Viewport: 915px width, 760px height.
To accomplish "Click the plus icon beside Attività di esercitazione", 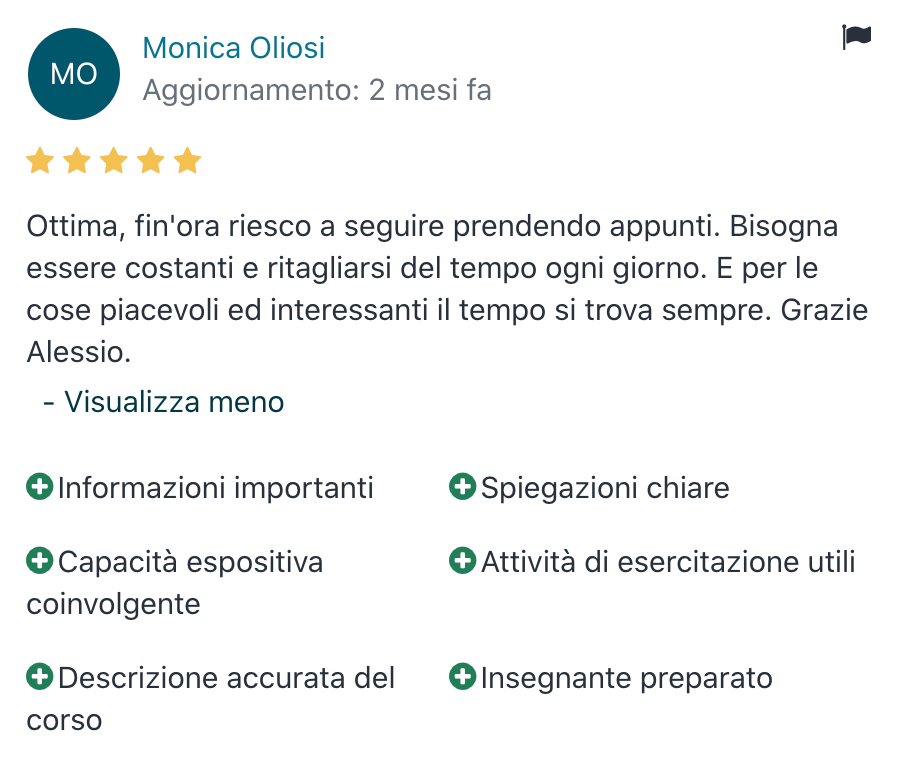I will pos(463,561).
